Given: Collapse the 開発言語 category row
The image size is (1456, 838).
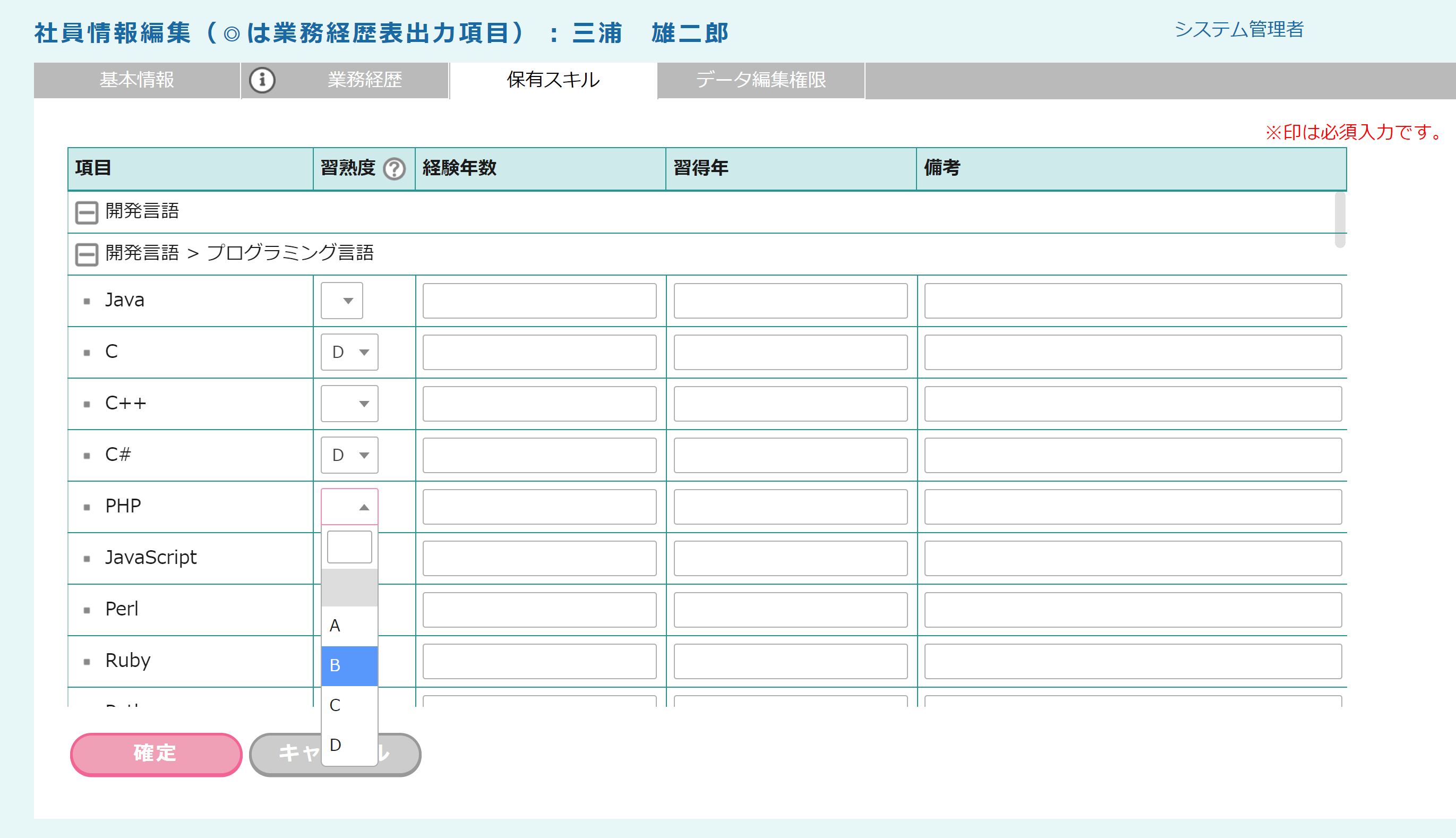Looking at the screenshot, I should click(x=87, y=212).
